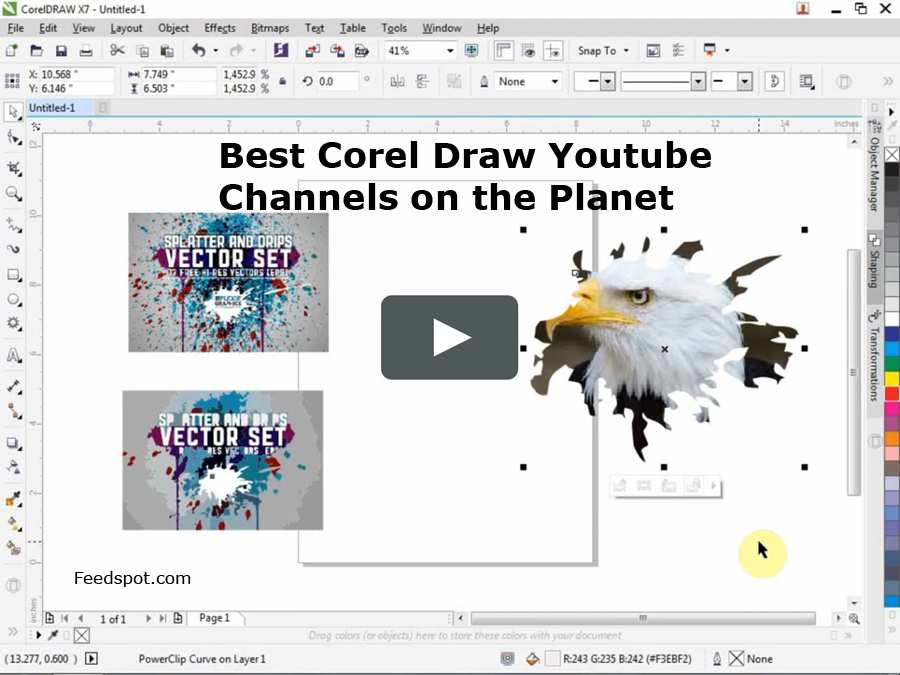The width and height of the screenshot is (900, 675).
Task: Select the Crop tool
Action: [x=13, y=168]
